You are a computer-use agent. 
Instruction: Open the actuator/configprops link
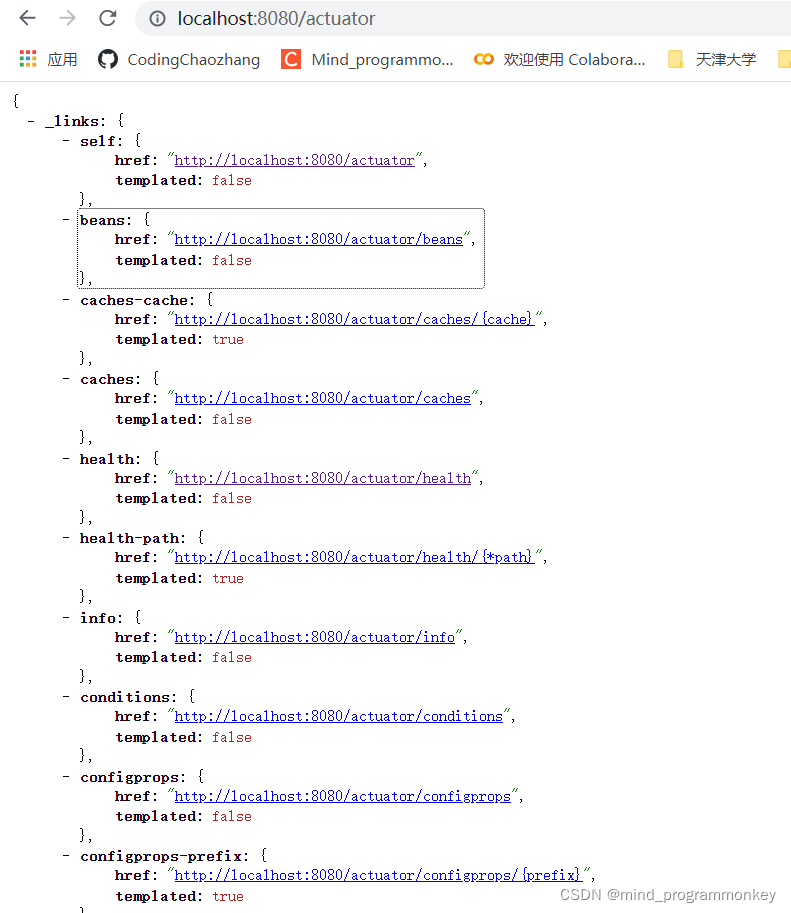tap(342, 796)
